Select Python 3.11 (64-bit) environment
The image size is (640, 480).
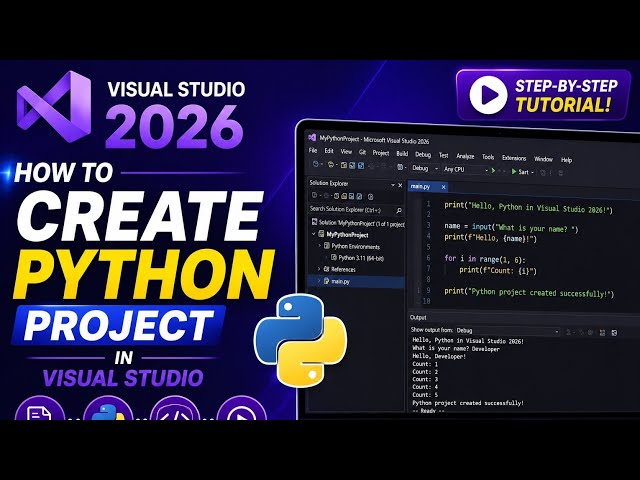pyautogui.click(x=361, y=258)
